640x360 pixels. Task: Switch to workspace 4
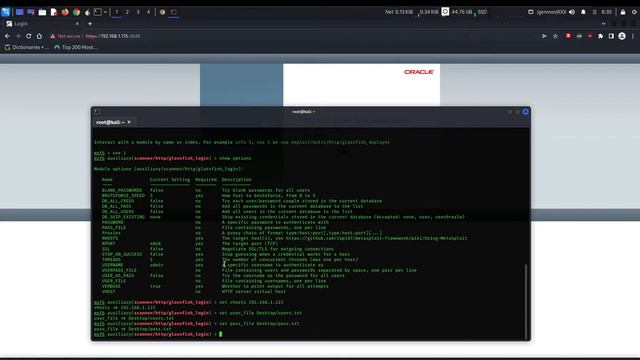click(x=148, y=12)
